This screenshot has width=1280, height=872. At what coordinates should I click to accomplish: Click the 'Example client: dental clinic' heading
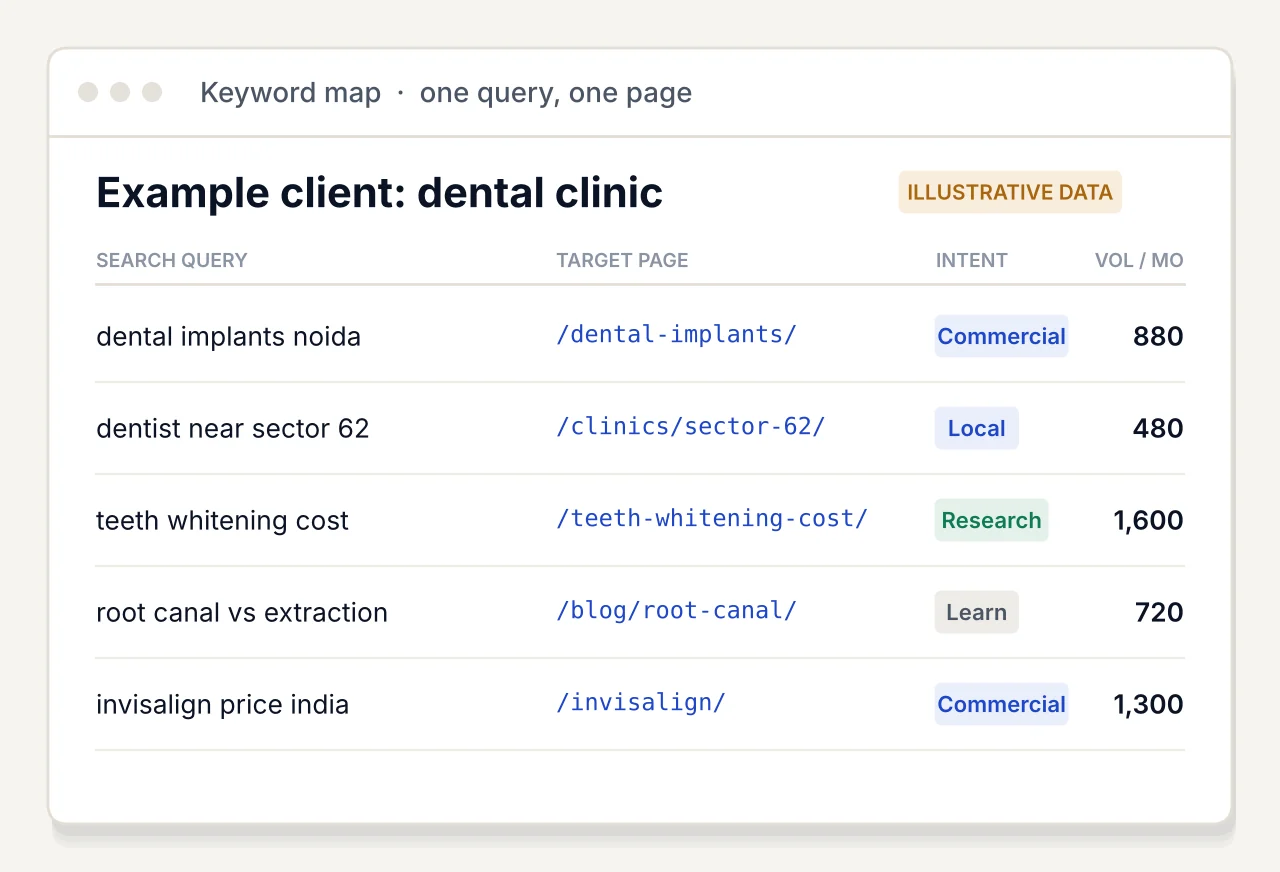[379, 192]
